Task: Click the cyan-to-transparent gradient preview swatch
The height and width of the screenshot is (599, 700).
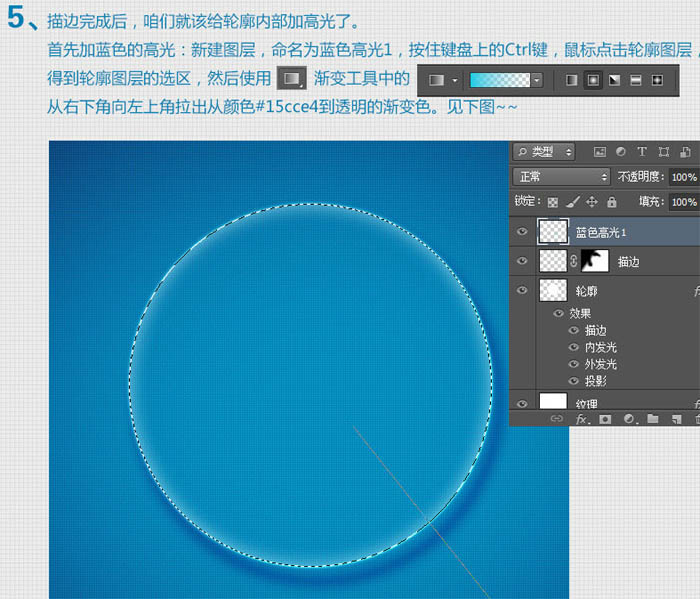Action: click(x=500, y=80)
